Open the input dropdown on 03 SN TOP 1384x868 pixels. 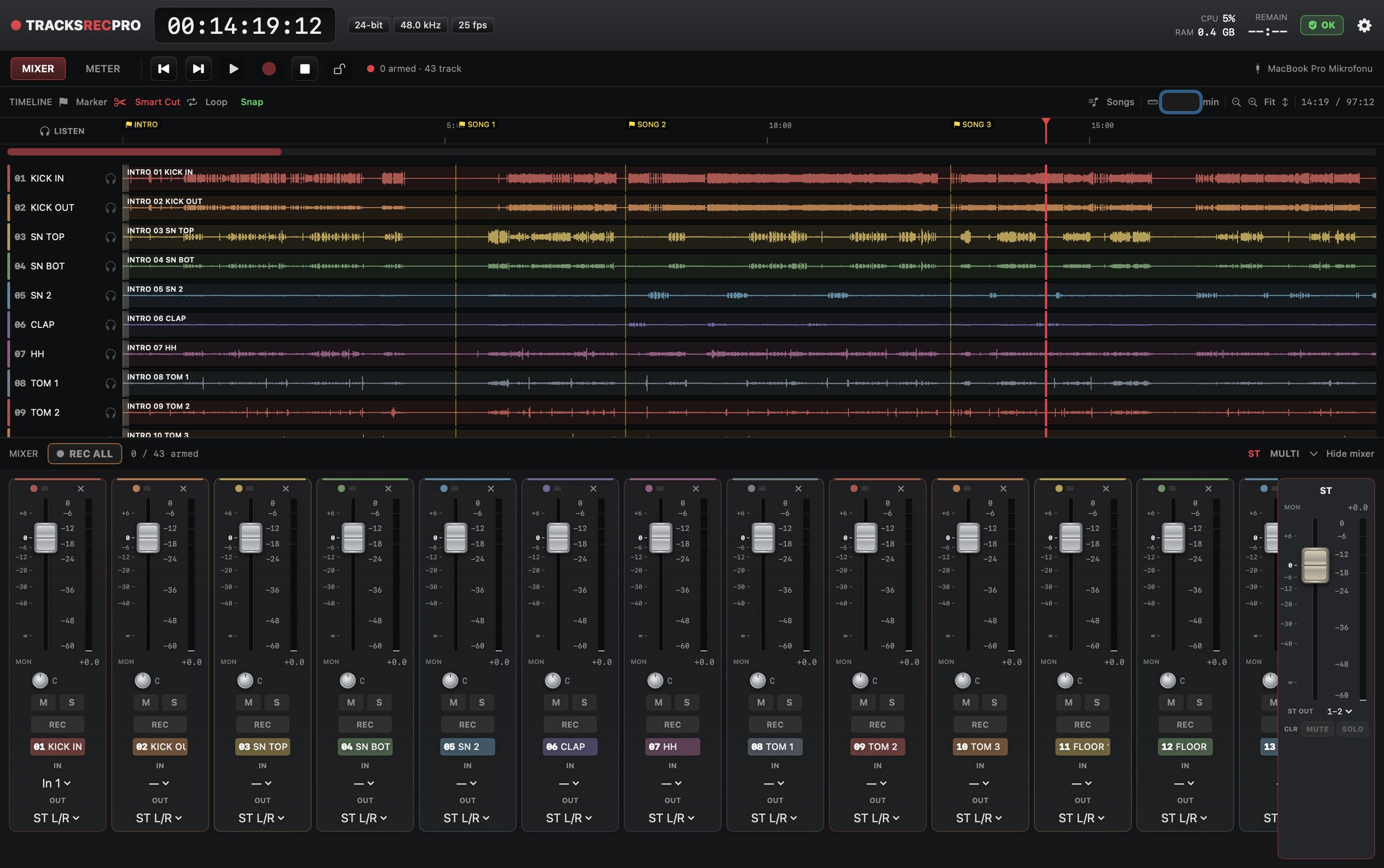pos(261,783)
